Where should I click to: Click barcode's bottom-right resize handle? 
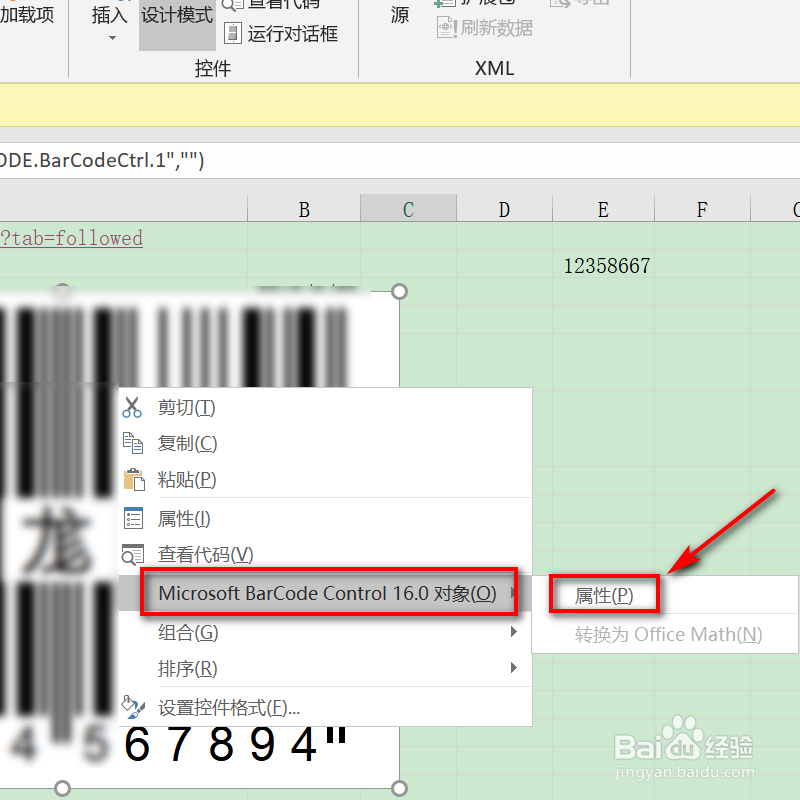[399, 788]
